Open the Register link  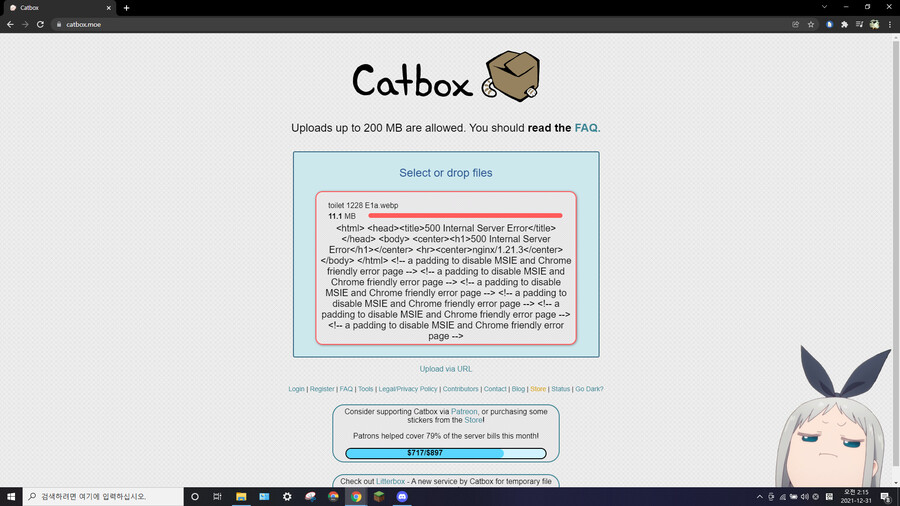point(322,389)
